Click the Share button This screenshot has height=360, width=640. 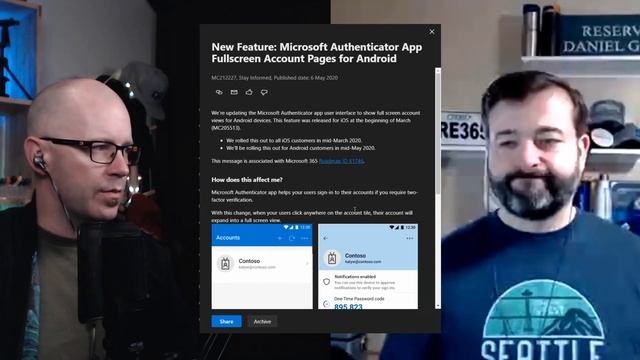(x=226, y=321)
